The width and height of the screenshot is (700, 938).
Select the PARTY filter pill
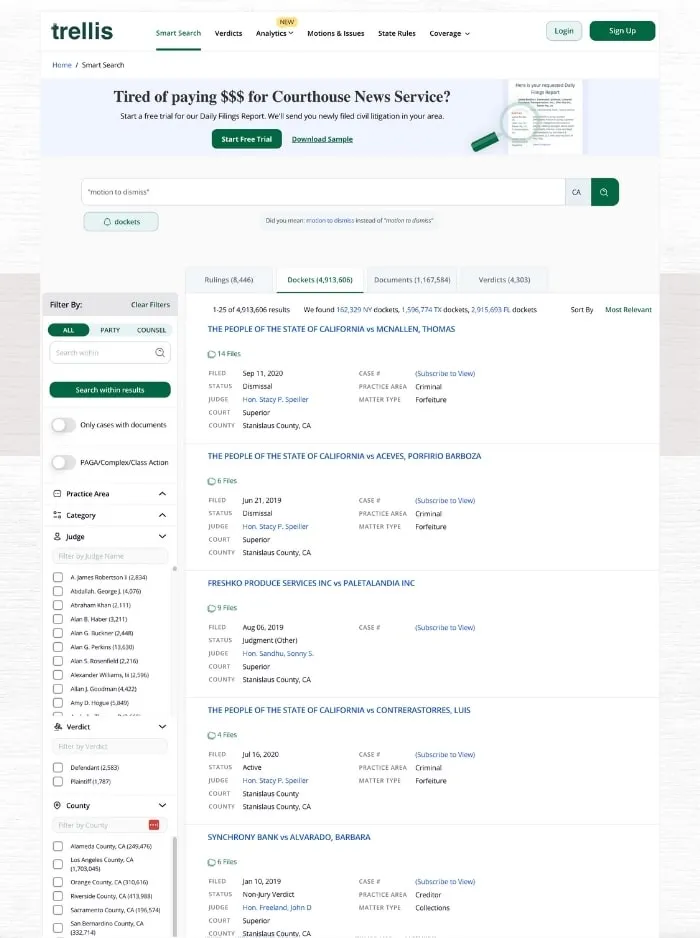pyautogui.click(x=110, y=330)
